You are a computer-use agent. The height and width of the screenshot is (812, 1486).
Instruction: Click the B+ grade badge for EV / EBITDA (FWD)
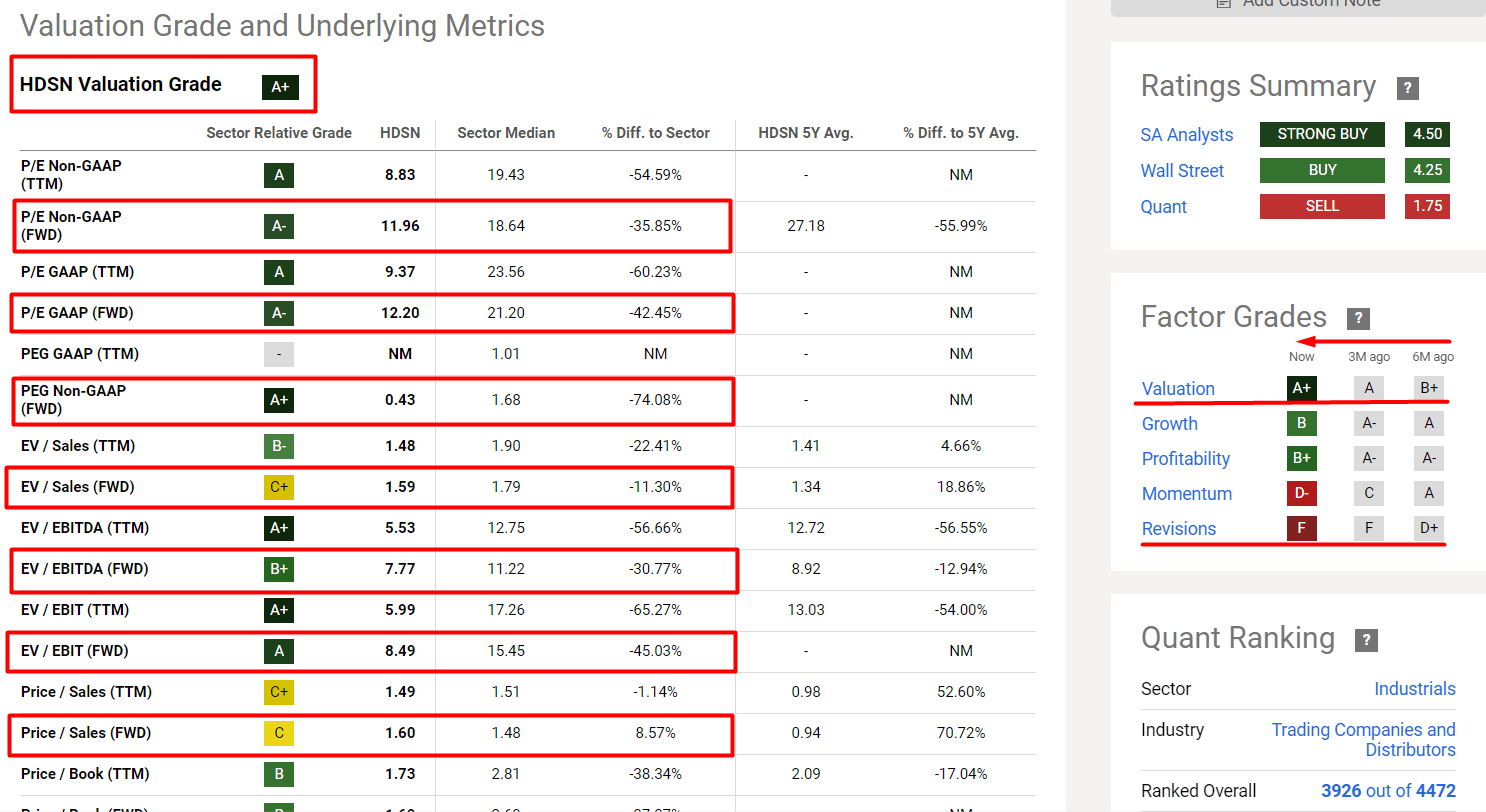(279, 569)
